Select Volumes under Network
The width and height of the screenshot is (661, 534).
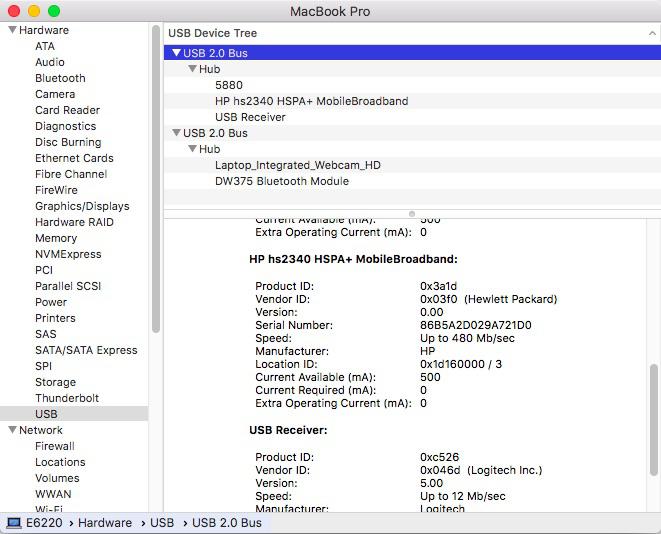(57, 478)
